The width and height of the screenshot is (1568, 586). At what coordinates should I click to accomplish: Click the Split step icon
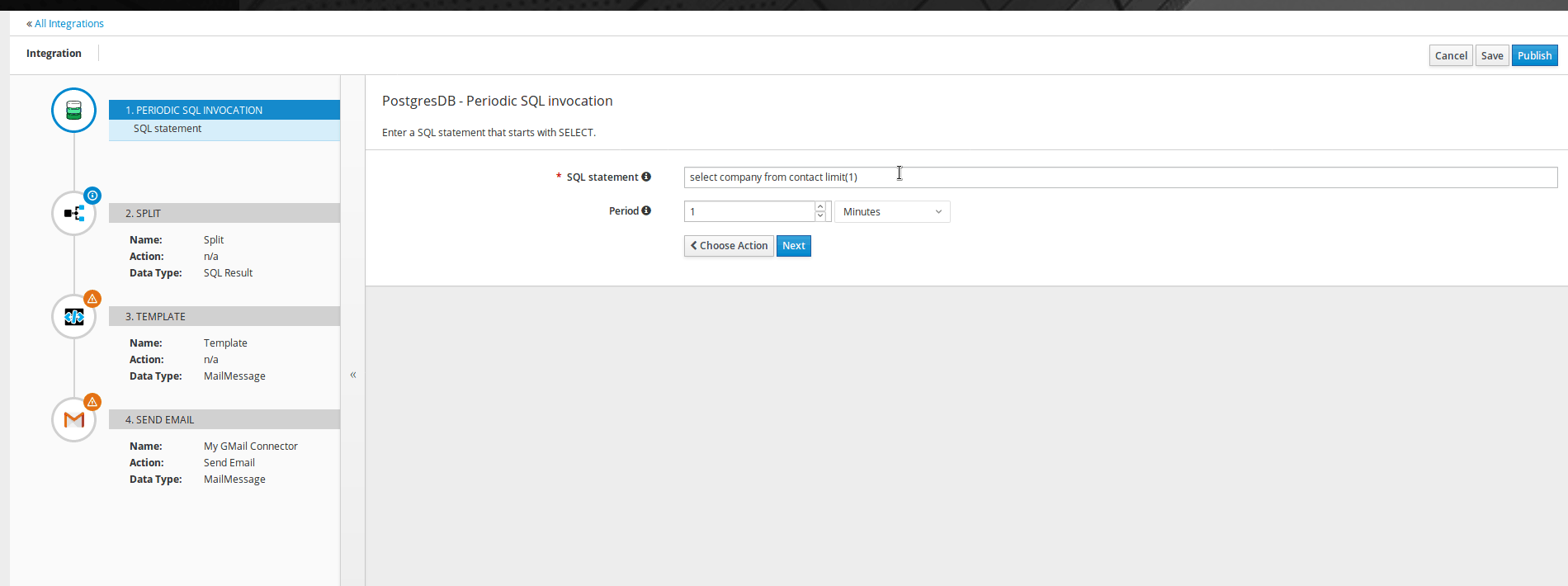tap(73, 213)
